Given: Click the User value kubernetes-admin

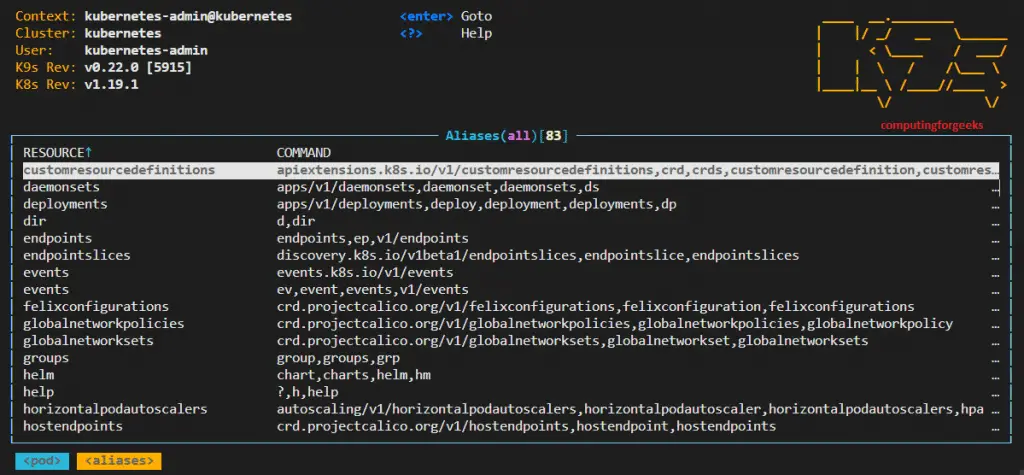Looking at the screenshot, I should click(x=146, y=50).
